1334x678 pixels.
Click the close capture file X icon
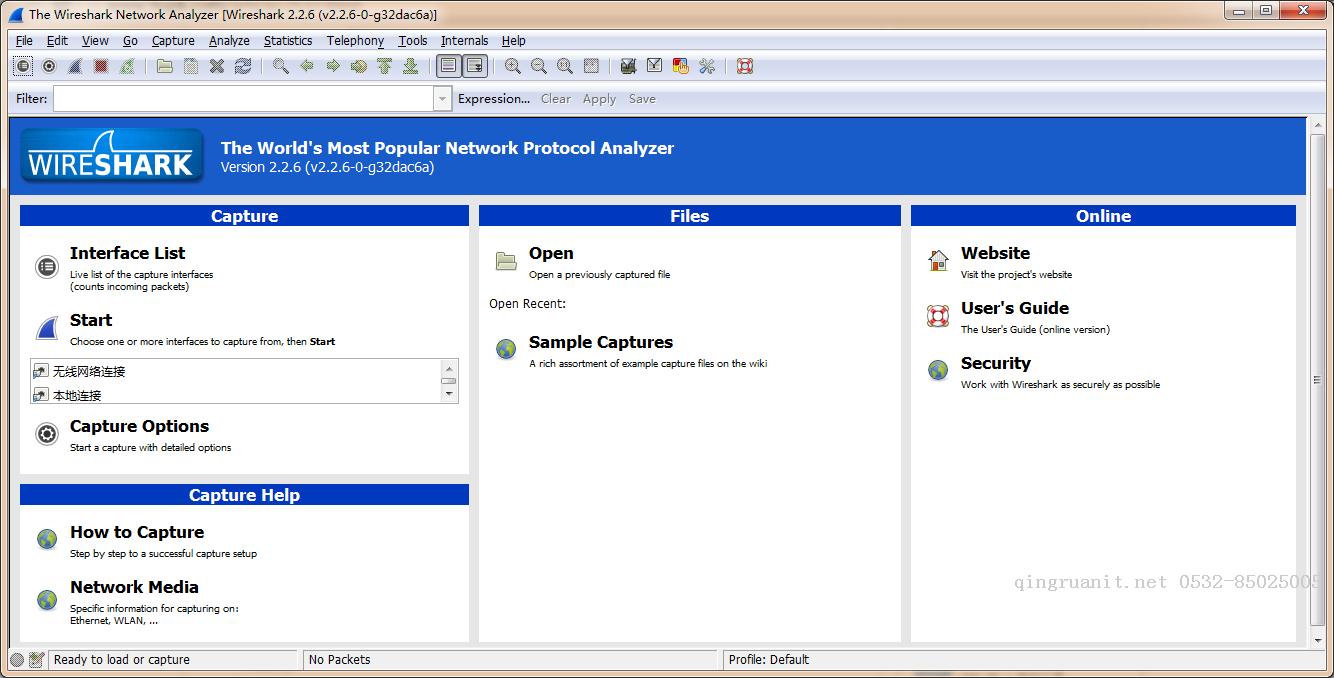point(217,66)
